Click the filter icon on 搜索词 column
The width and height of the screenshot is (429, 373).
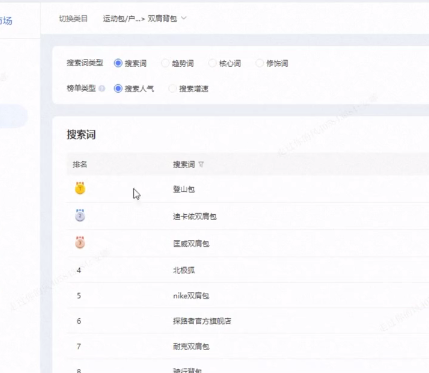pyautogui.click(x=201, y=164)
